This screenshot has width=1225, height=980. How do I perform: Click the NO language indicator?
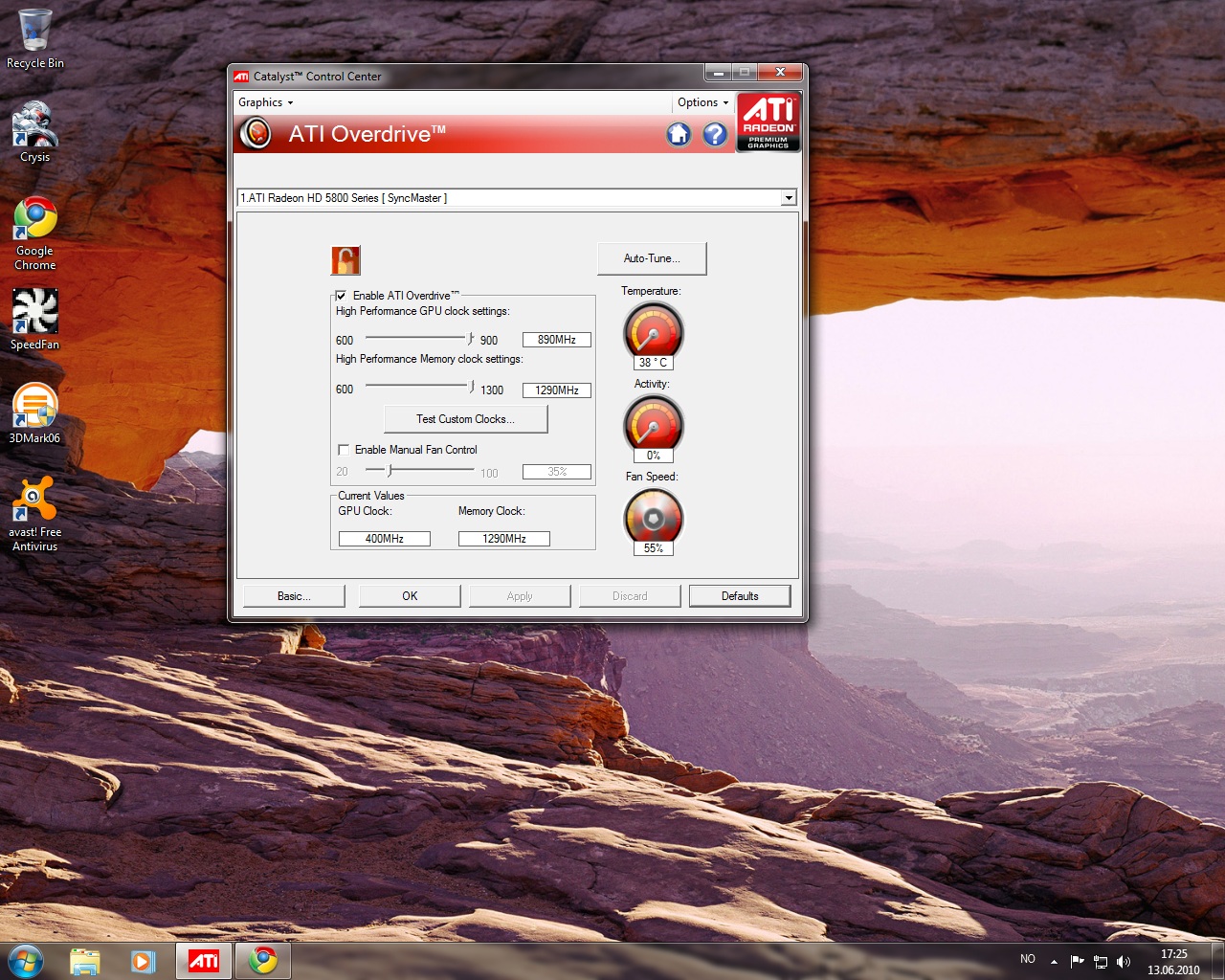(1028, 959)
